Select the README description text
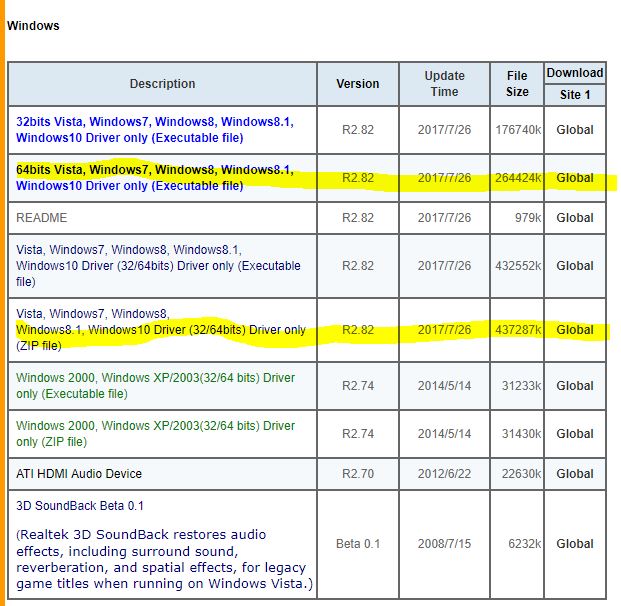Viewport: 621px width, 606px height. 42,217
